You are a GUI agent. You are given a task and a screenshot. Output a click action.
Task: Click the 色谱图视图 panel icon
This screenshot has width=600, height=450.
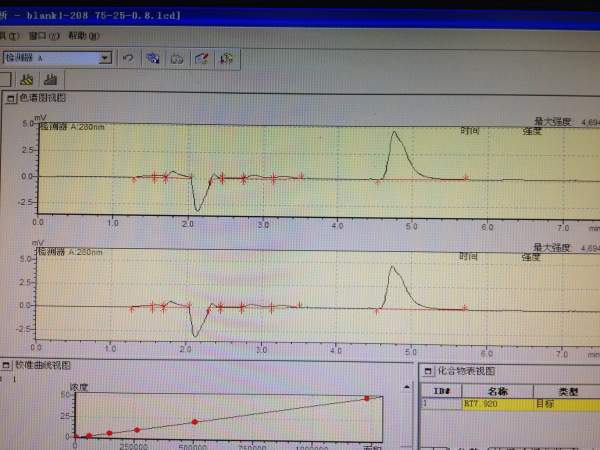click(11, 98)
